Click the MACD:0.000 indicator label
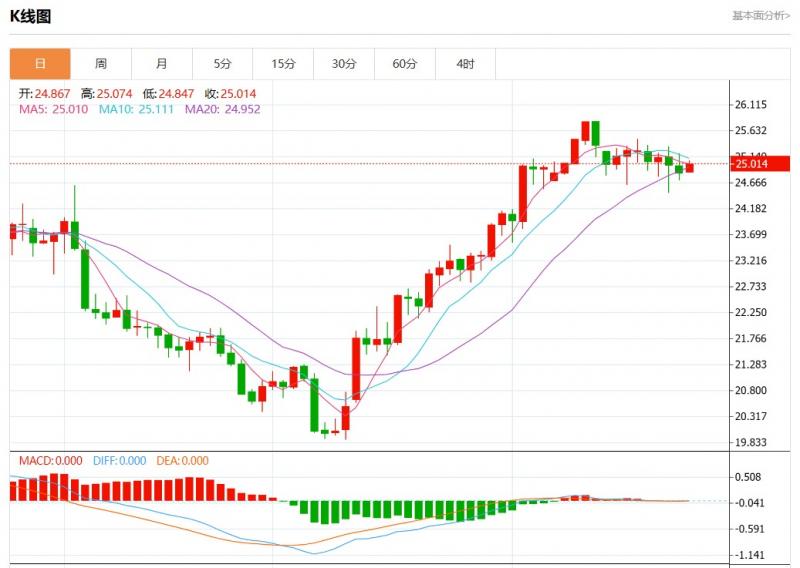800x568 pixels. [51, 461]
